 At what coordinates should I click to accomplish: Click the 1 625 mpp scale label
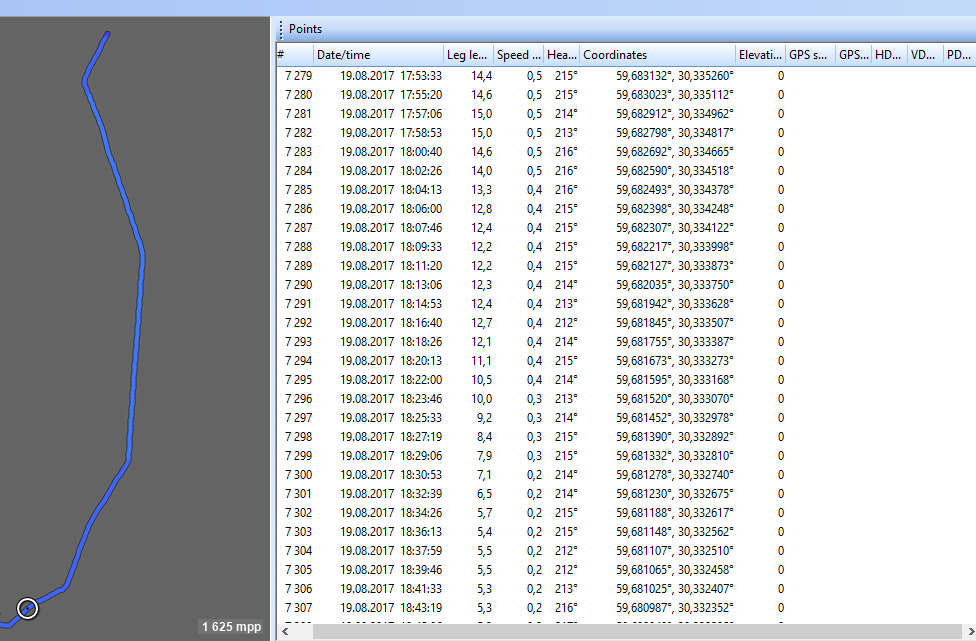231,627
